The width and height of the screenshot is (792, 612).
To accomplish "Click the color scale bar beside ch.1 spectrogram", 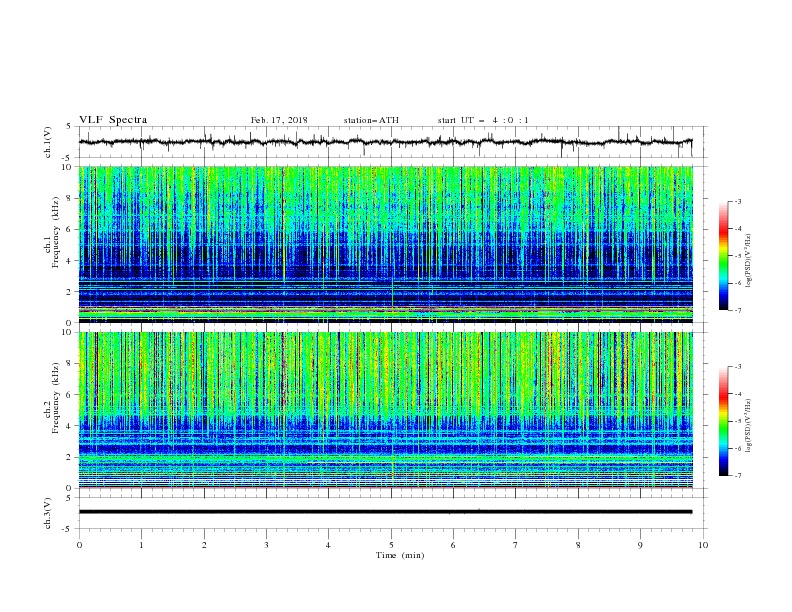I will (x=723, y=256).
